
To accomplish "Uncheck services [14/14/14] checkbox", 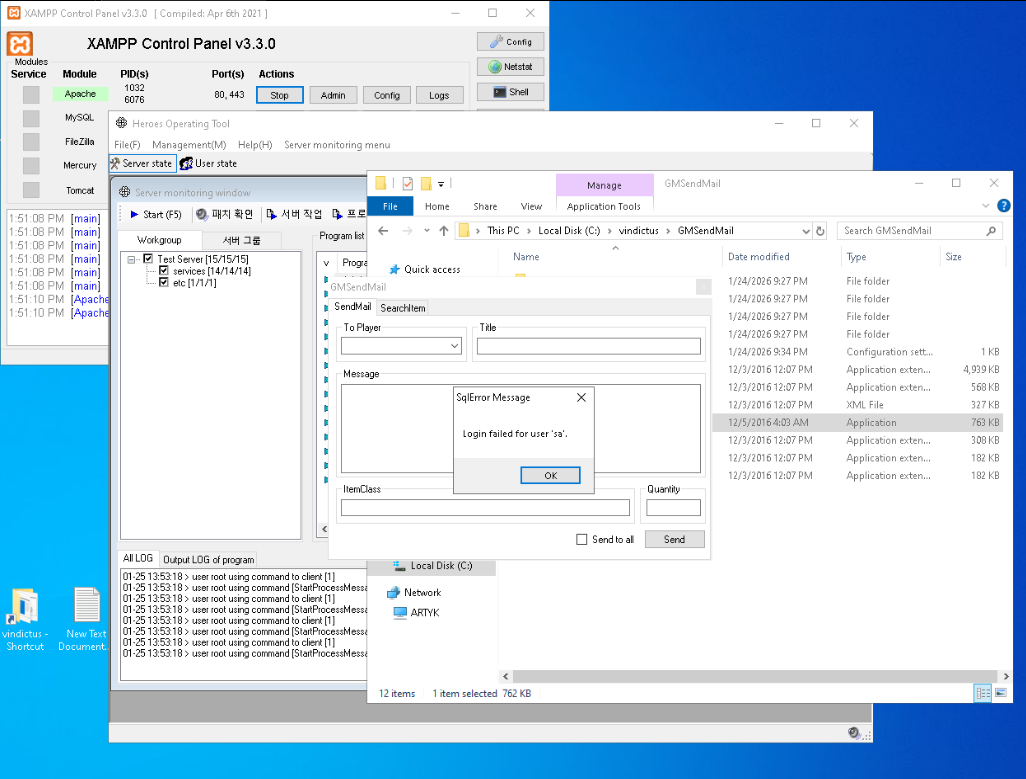I will pyautogui.click(x=164, y=271).
